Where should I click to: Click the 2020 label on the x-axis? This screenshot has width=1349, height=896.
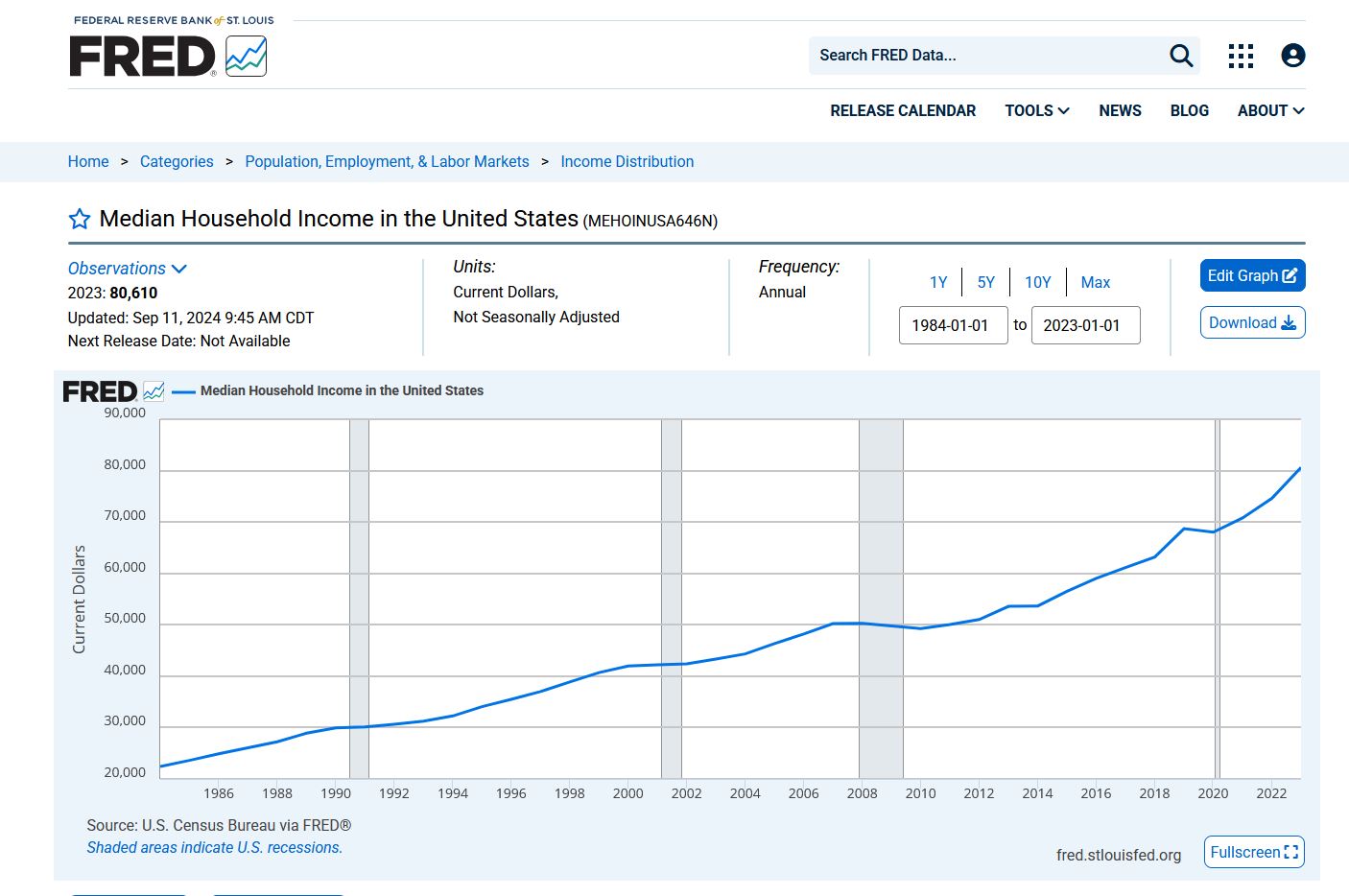tap(1213, 794)
